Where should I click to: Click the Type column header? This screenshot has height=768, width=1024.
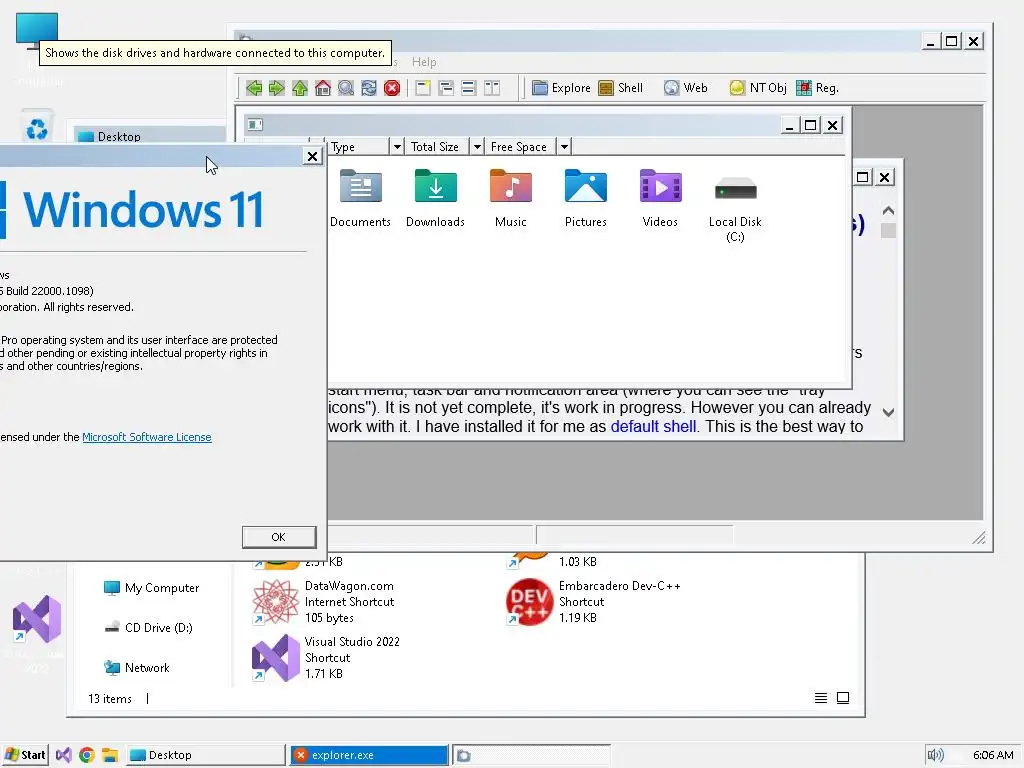(358, 146)
